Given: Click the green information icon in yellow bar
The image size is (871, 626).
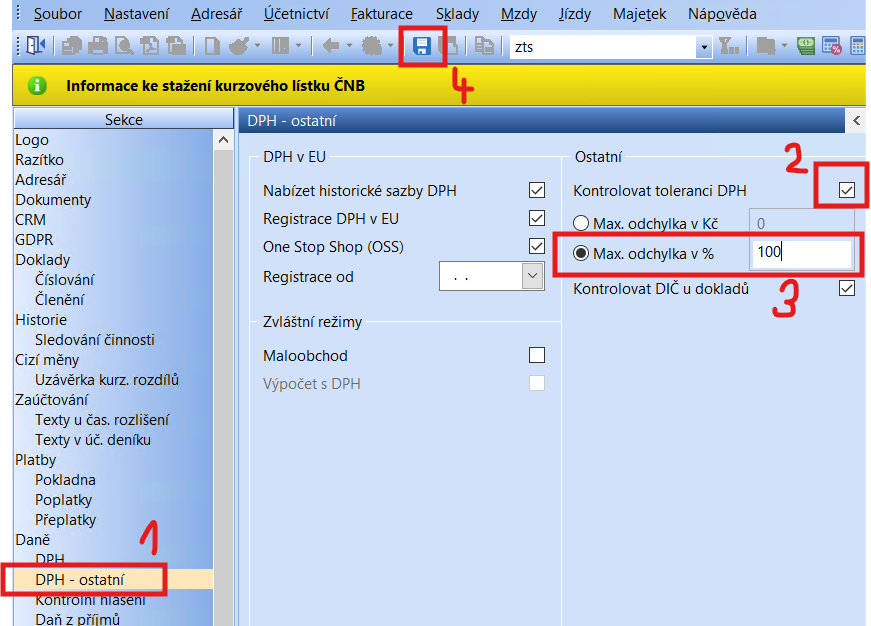Looking at the screenshot, I should [37, 86].
